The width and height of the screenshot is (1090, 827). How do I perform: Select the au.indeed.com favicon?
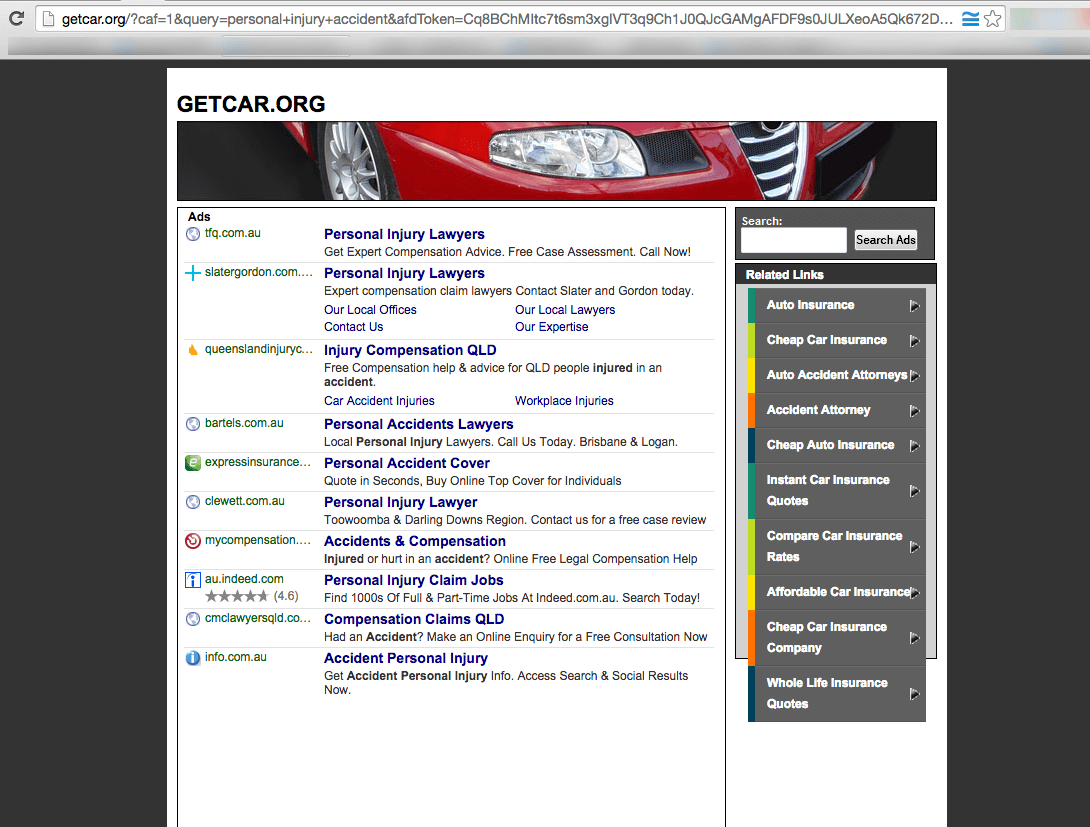click(x=192, y=580)
